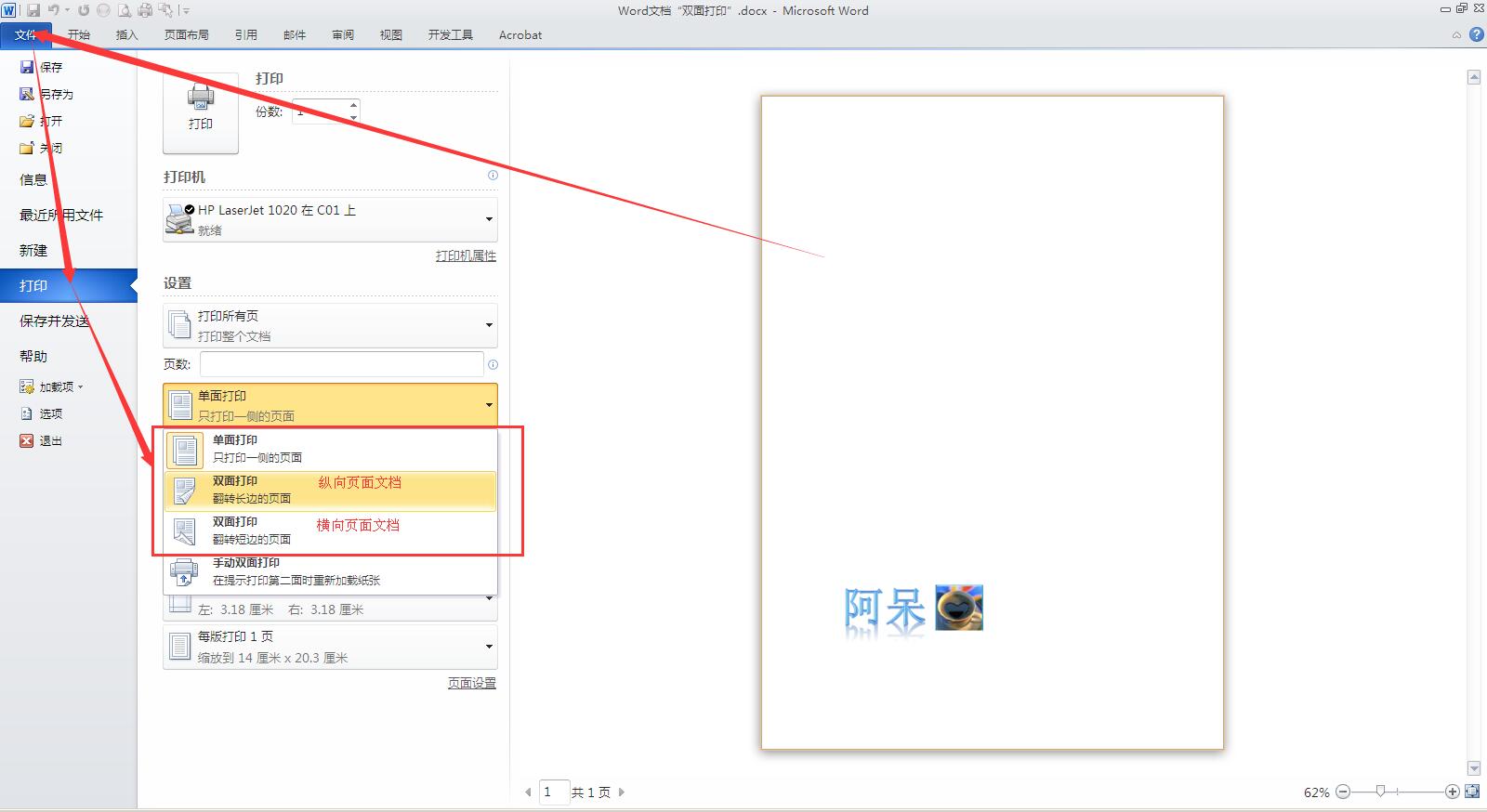Click zoom in plus button

pos(1453,792)
